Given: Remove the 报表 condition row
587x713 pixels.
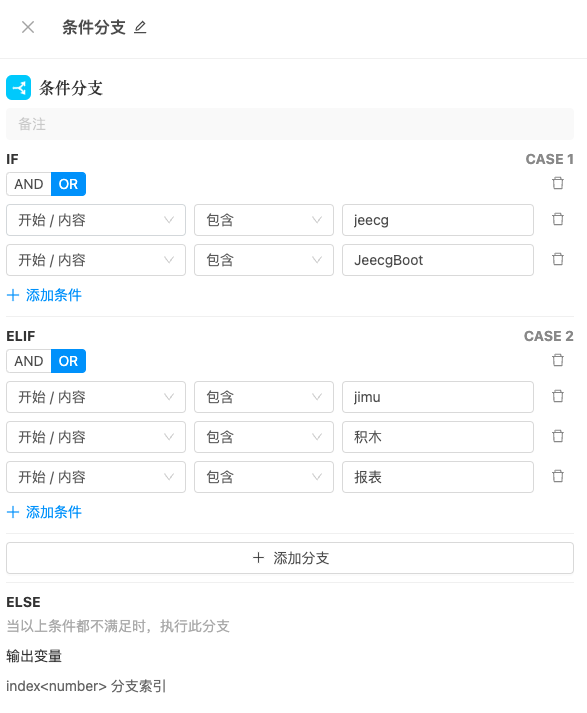Looking at the screenshot, I should click(x=557, y=476).
